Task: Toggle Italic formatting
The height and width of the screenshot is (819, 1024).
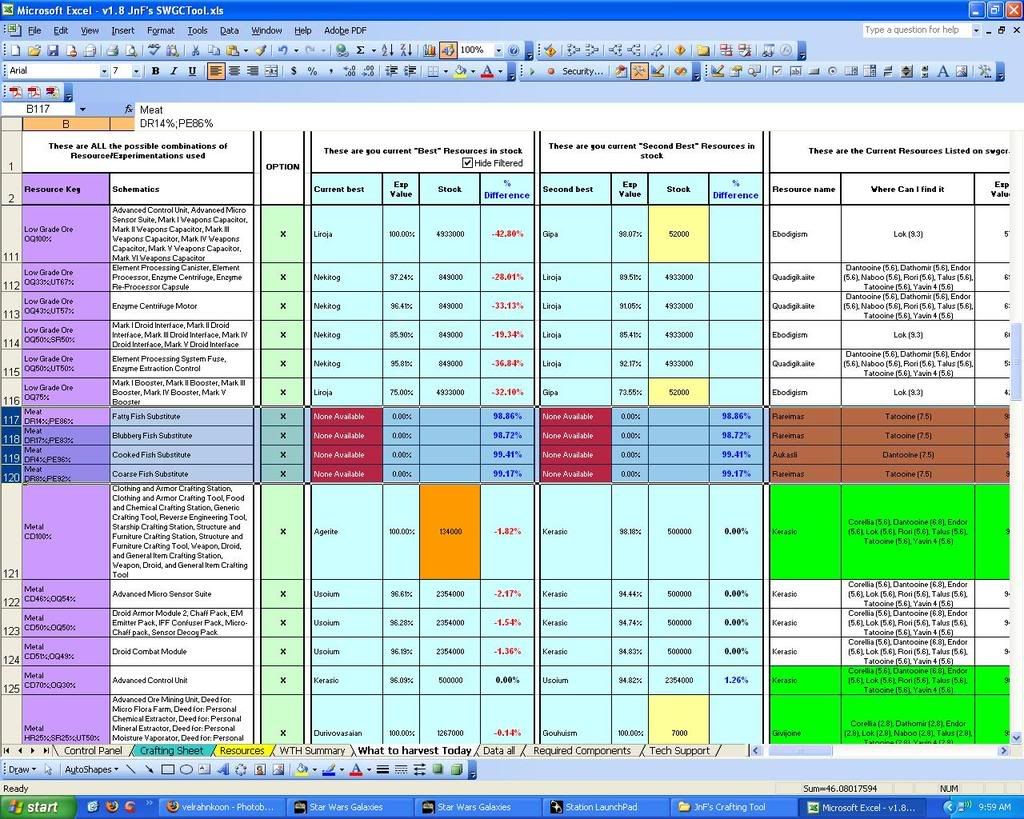Action: coord(174,71)
